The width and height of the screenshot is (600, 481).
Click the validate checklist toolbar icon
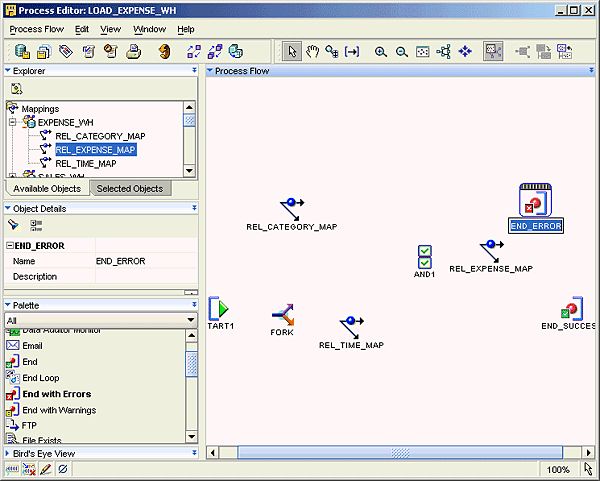pyautogui.click(x=89, y=51)
